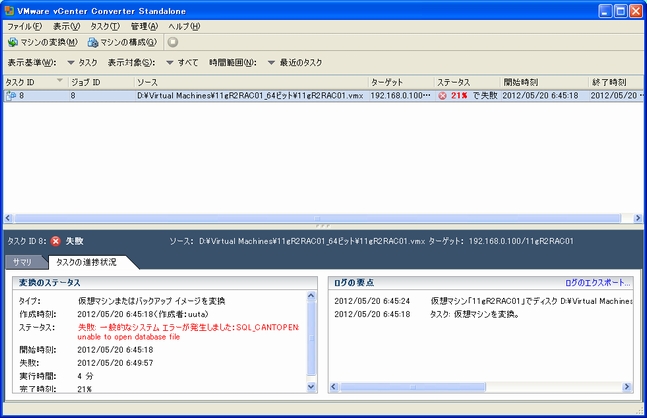Viewport: 647px width, 418px height.
Task: Open the ファイル menu
Action: pyautogui.click(x=24, y=26)
